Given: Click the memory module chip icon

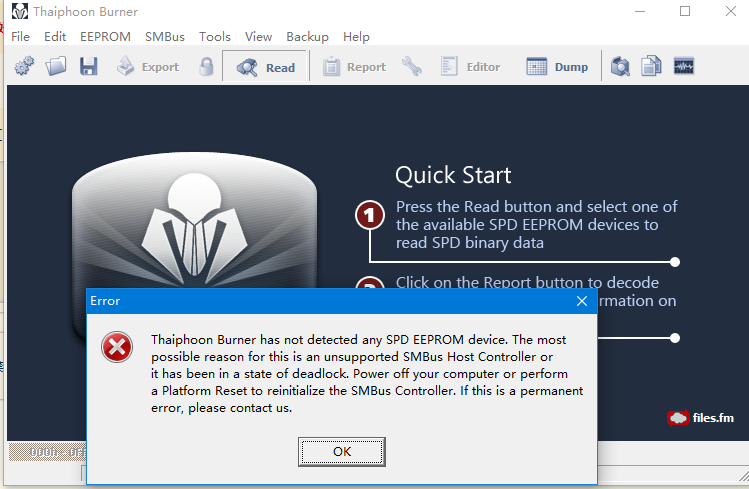Looking at the screenshot, I should point(684,66).
